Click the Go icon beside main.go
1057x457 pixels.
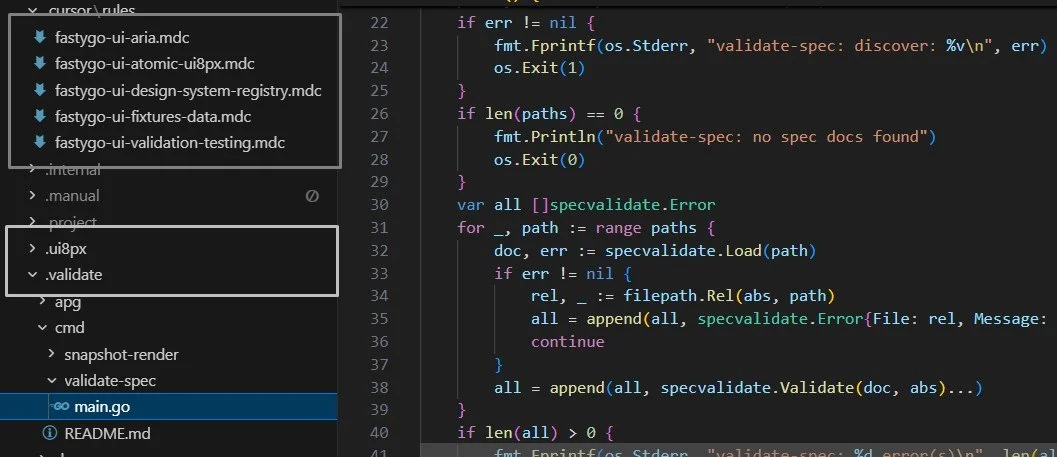pos(61,406)
